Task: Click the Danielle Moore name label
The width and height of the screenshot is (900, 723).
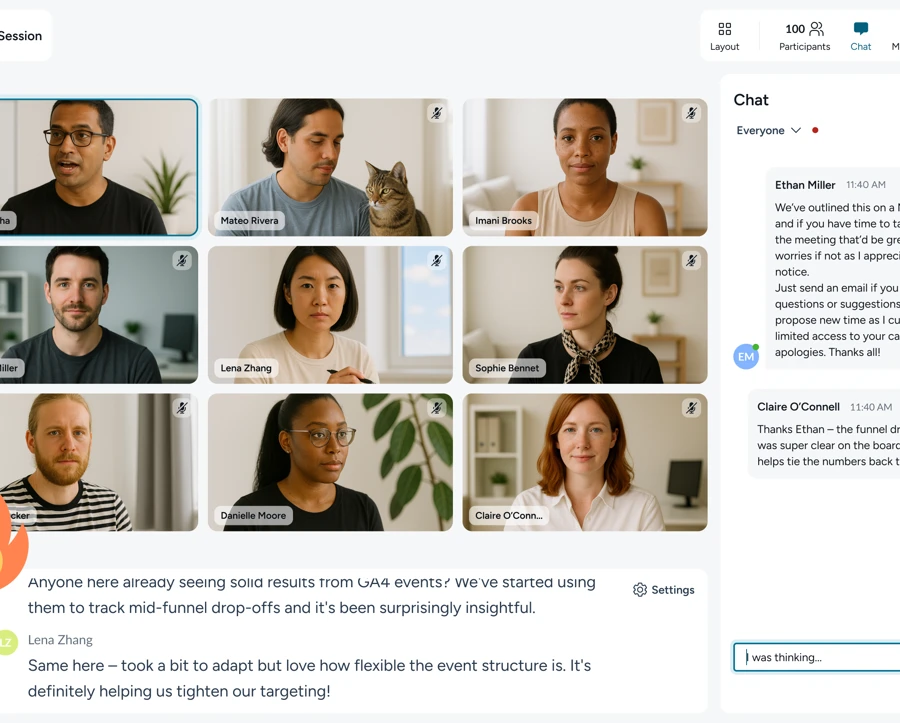Action: (253, 516)
